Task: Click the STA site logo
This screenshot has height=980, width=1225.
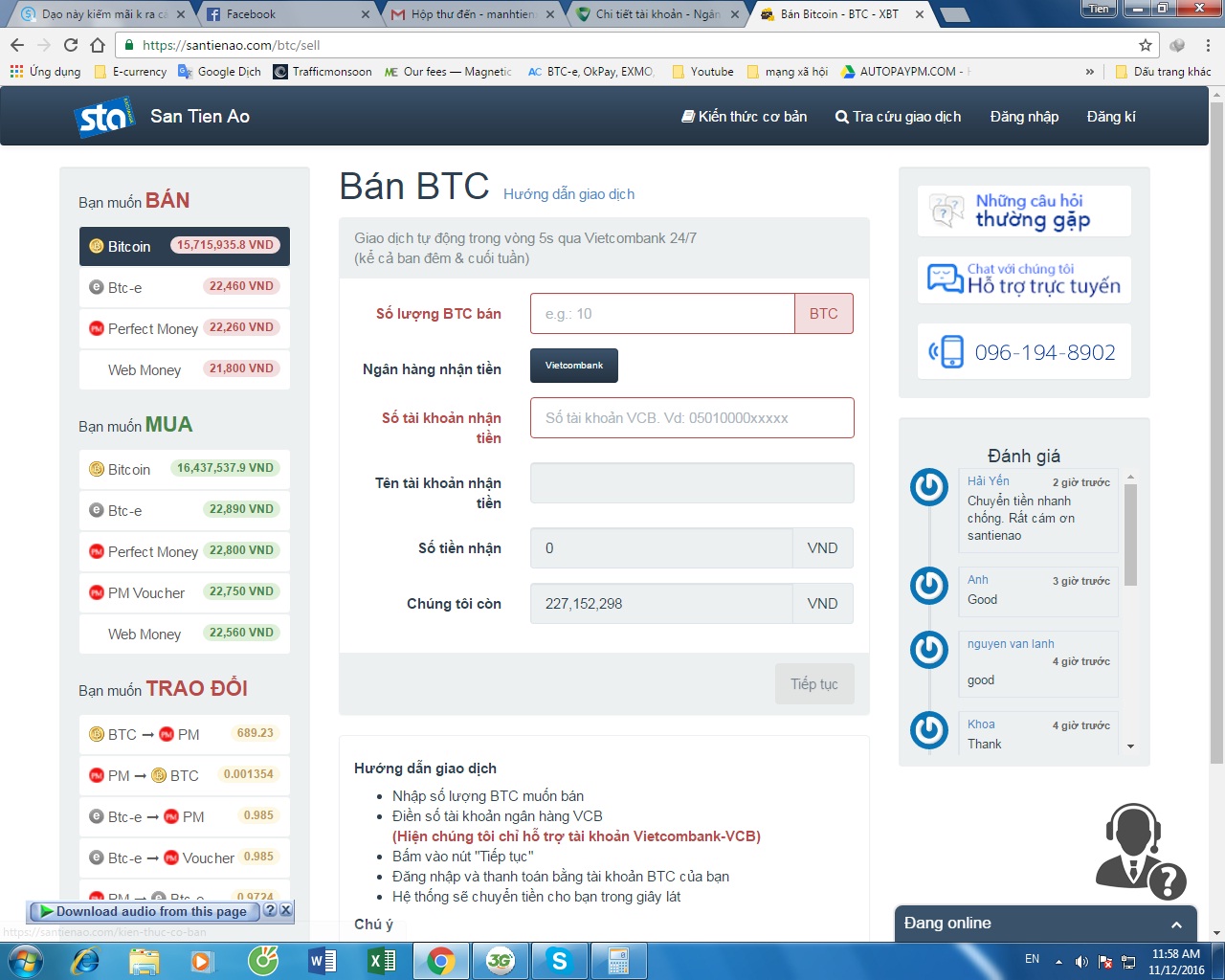Action: pos(103,117)
